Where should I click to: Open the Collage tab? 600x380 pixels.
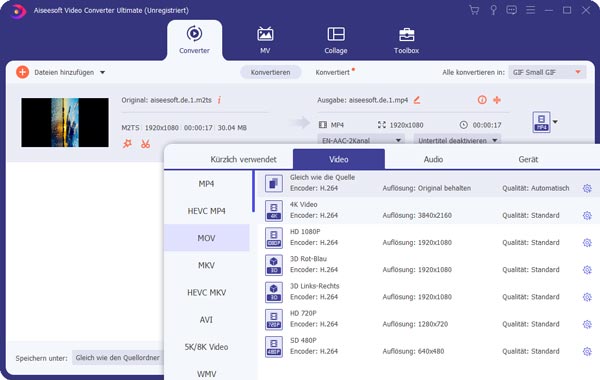tap(336, 40)
